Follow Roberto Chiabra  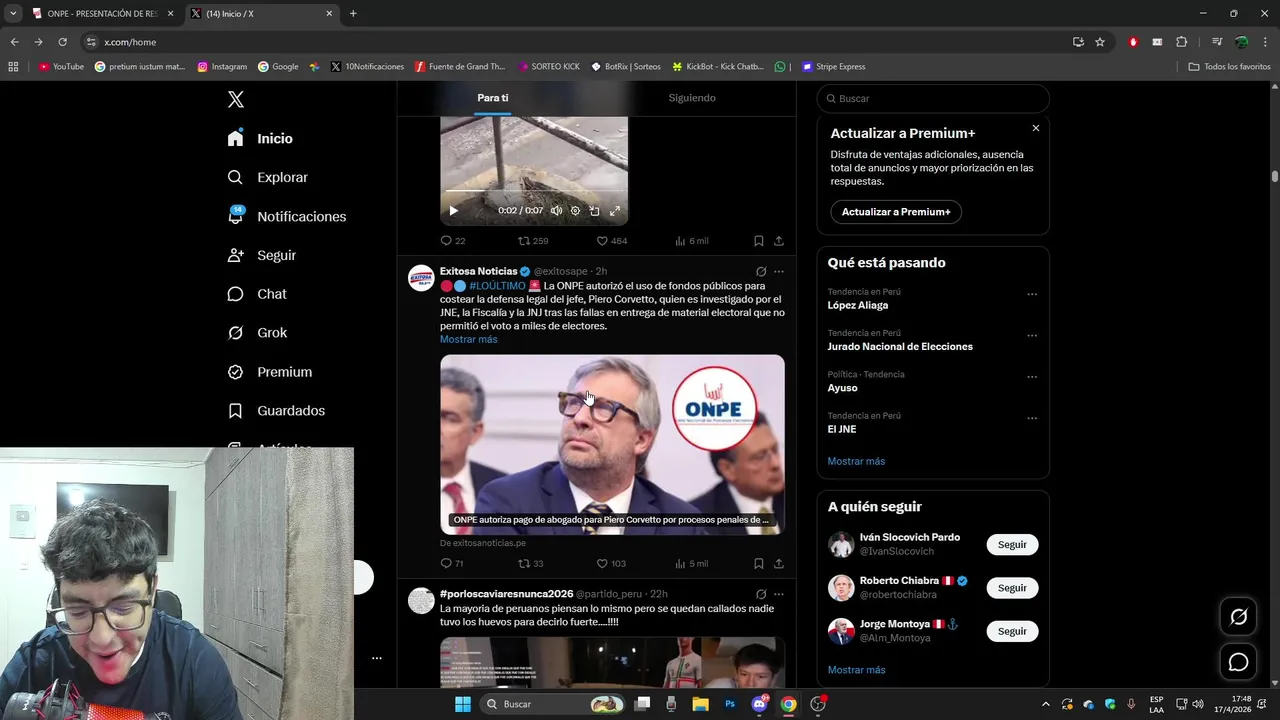tap(1012, 588)
